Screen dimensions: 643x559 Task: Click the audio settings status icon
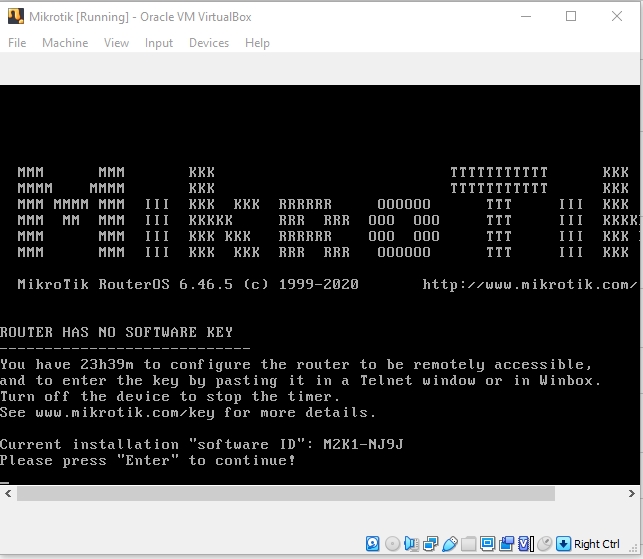click(x=411, y=544)
